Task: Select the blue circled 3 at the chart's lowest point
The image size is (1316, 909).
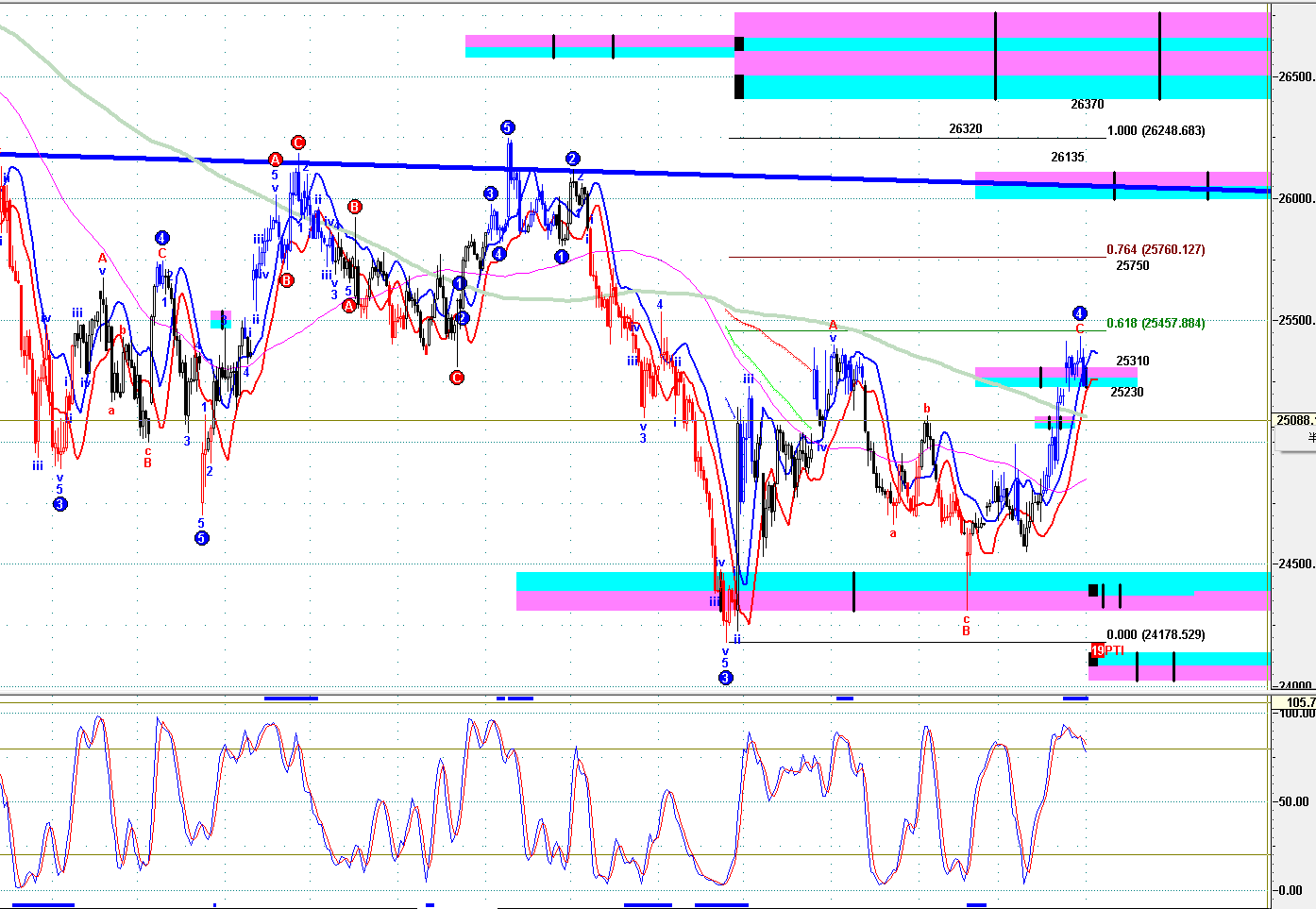Action: (725, 678)
